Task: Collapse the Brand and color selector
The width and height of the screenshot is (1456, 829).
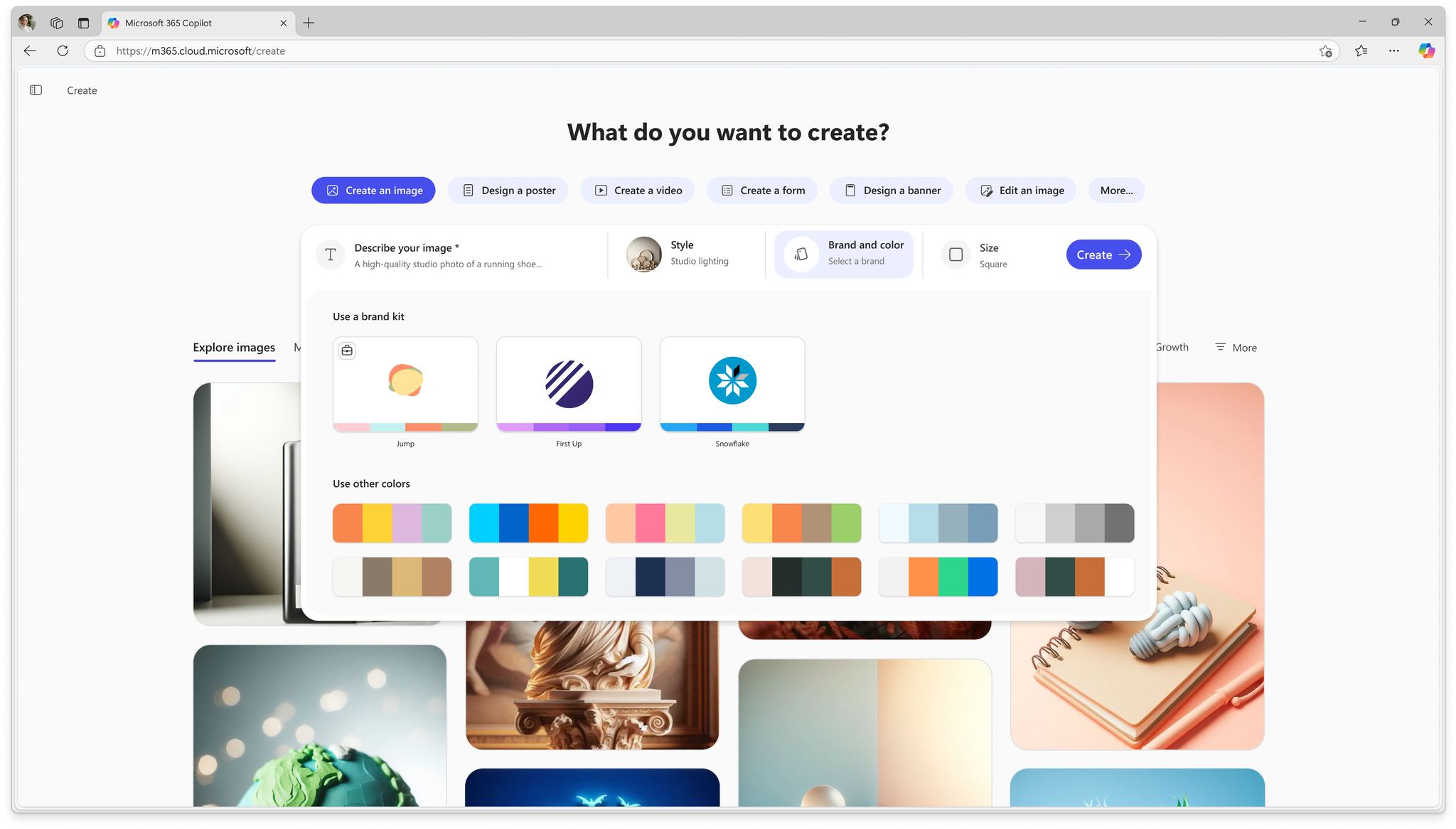Action: (x=844, y=254)
